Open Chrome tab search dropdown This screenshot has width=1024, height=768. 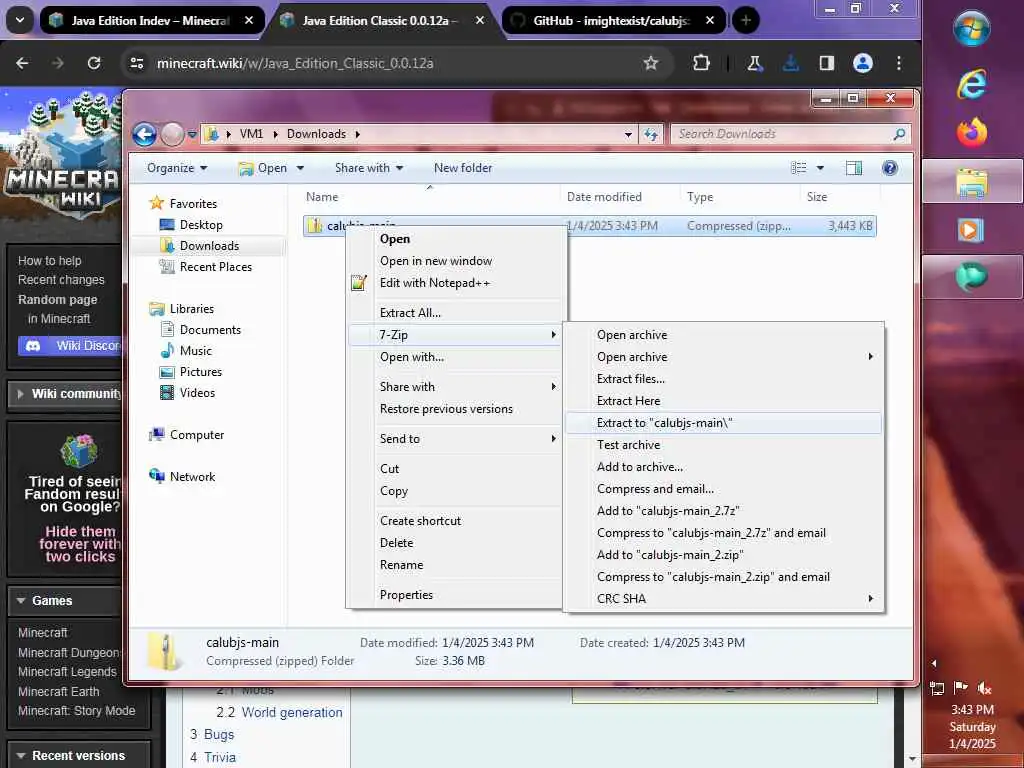point(20,20)
